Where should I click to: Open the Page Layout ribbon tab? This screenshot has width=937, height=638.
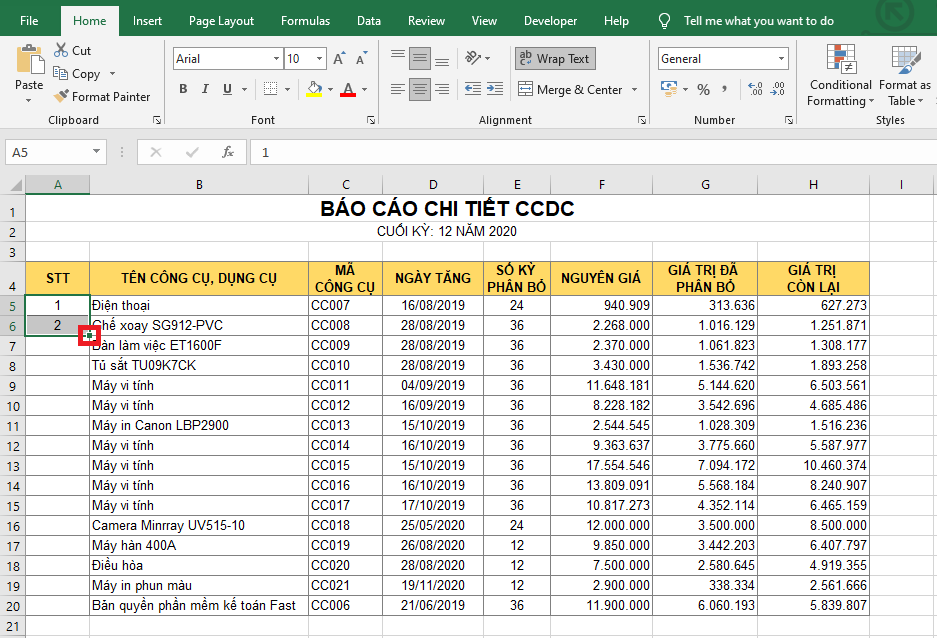pyautogui.click(x=221, y=21)
